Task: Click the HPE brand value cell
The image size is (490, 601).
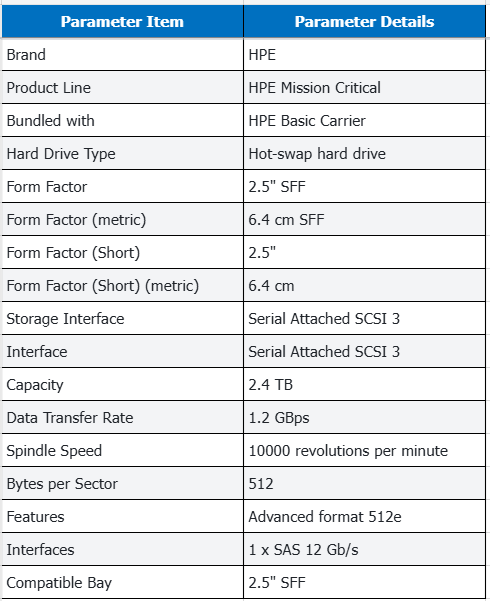Action: click(x=364, y=54)
